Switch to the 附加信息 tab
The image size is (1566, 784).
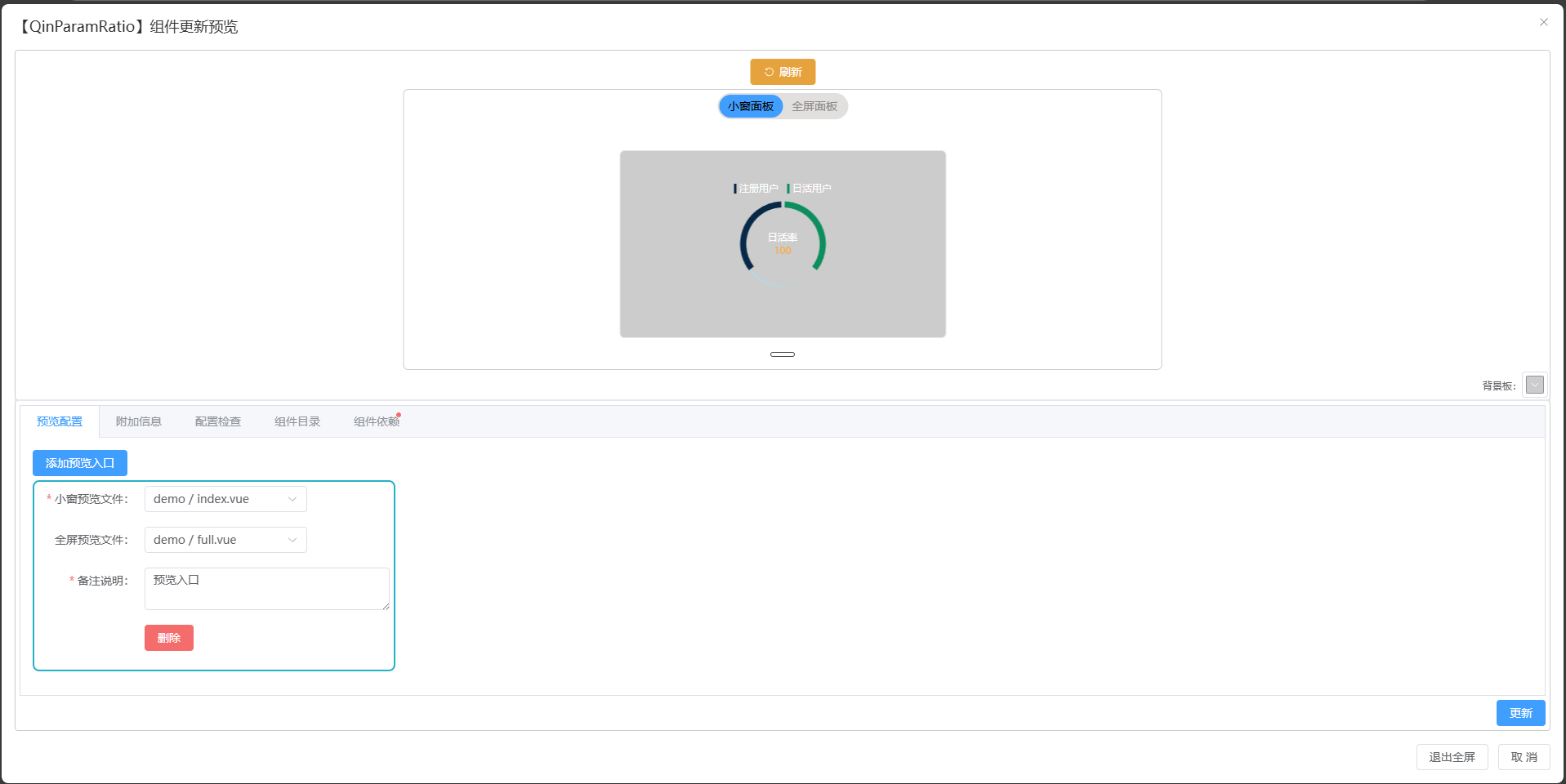tap(139, 421)
